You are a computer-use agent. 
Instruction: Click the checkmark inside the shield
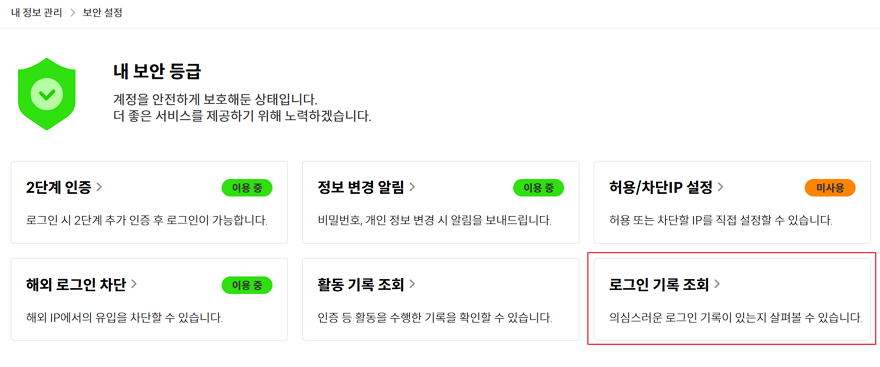pos(47,94)
